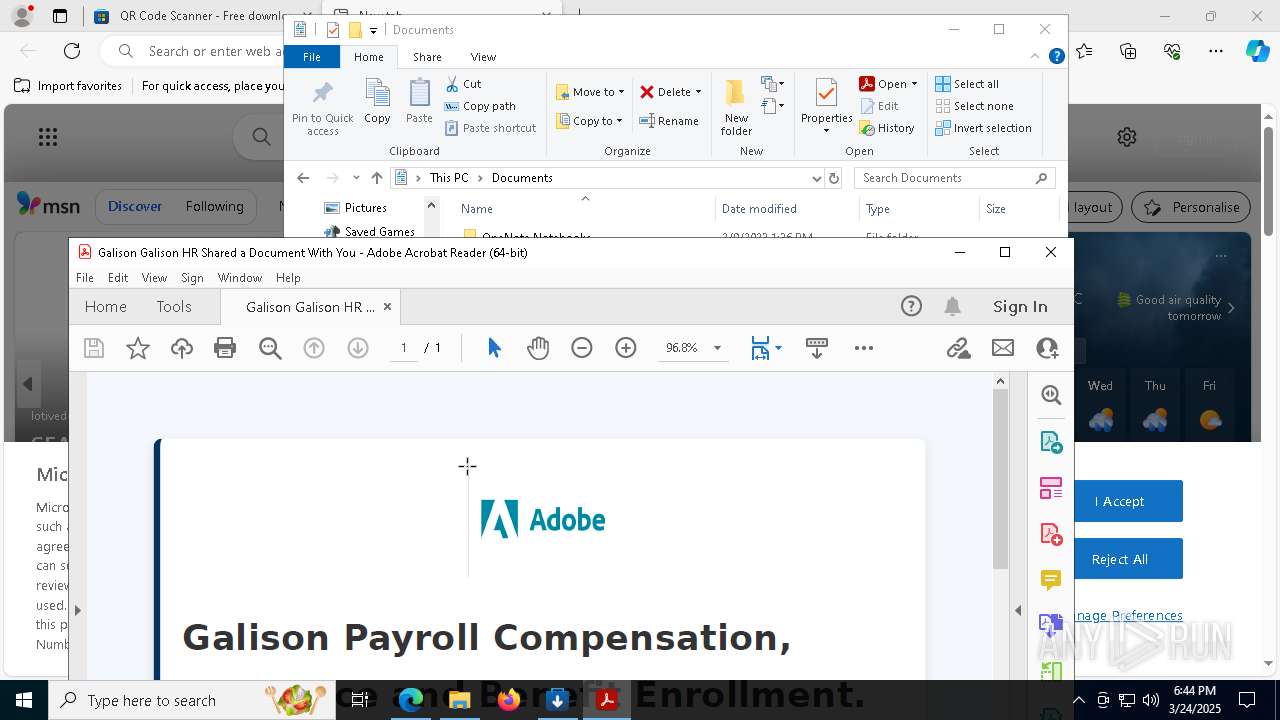The height and width of the screenshot is (720, 1280).
Task: Open History in Explorer Open group
Action: click(887, 128)
